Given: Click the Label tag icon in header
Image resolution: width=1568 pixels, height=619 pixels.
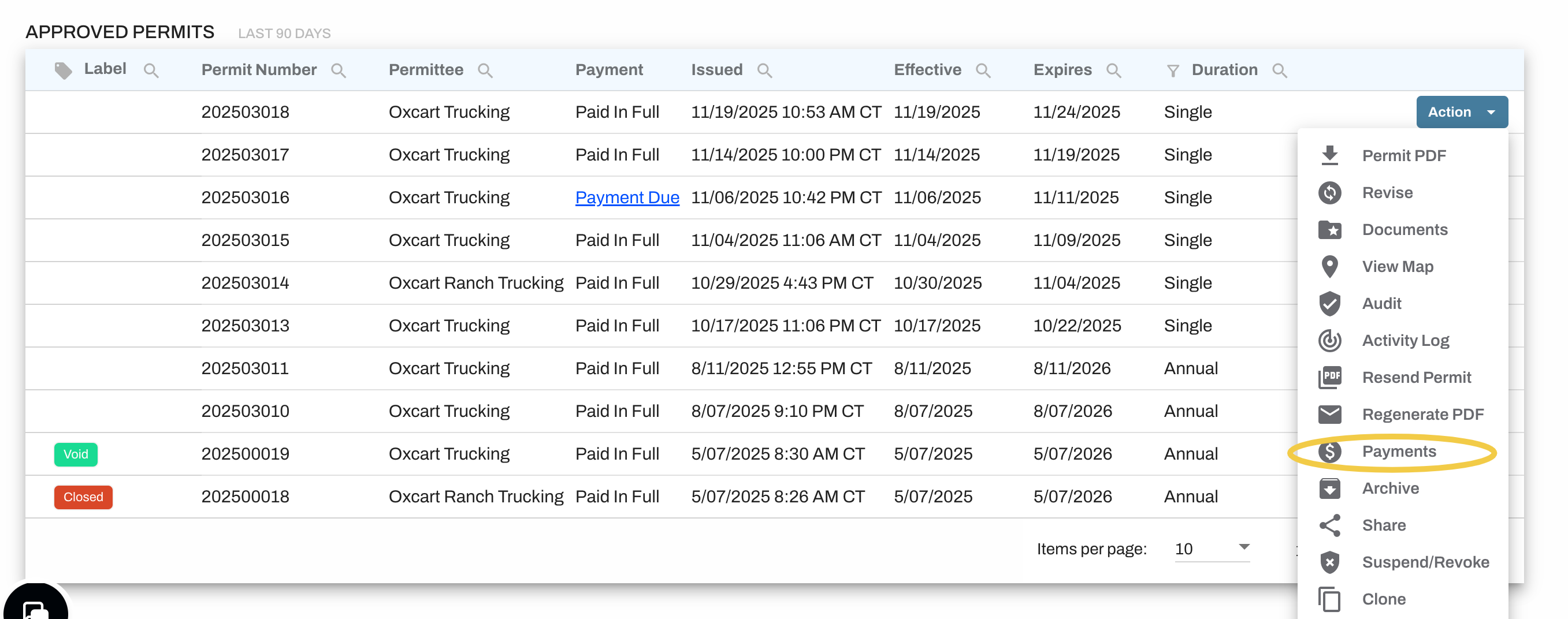Looking at the screenshot, I should [63, 70].
